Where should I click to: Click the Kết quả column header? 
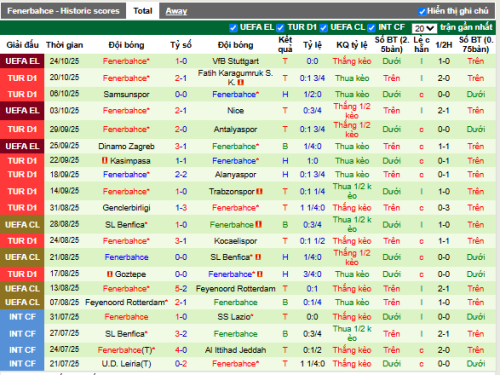pos(285,45)
